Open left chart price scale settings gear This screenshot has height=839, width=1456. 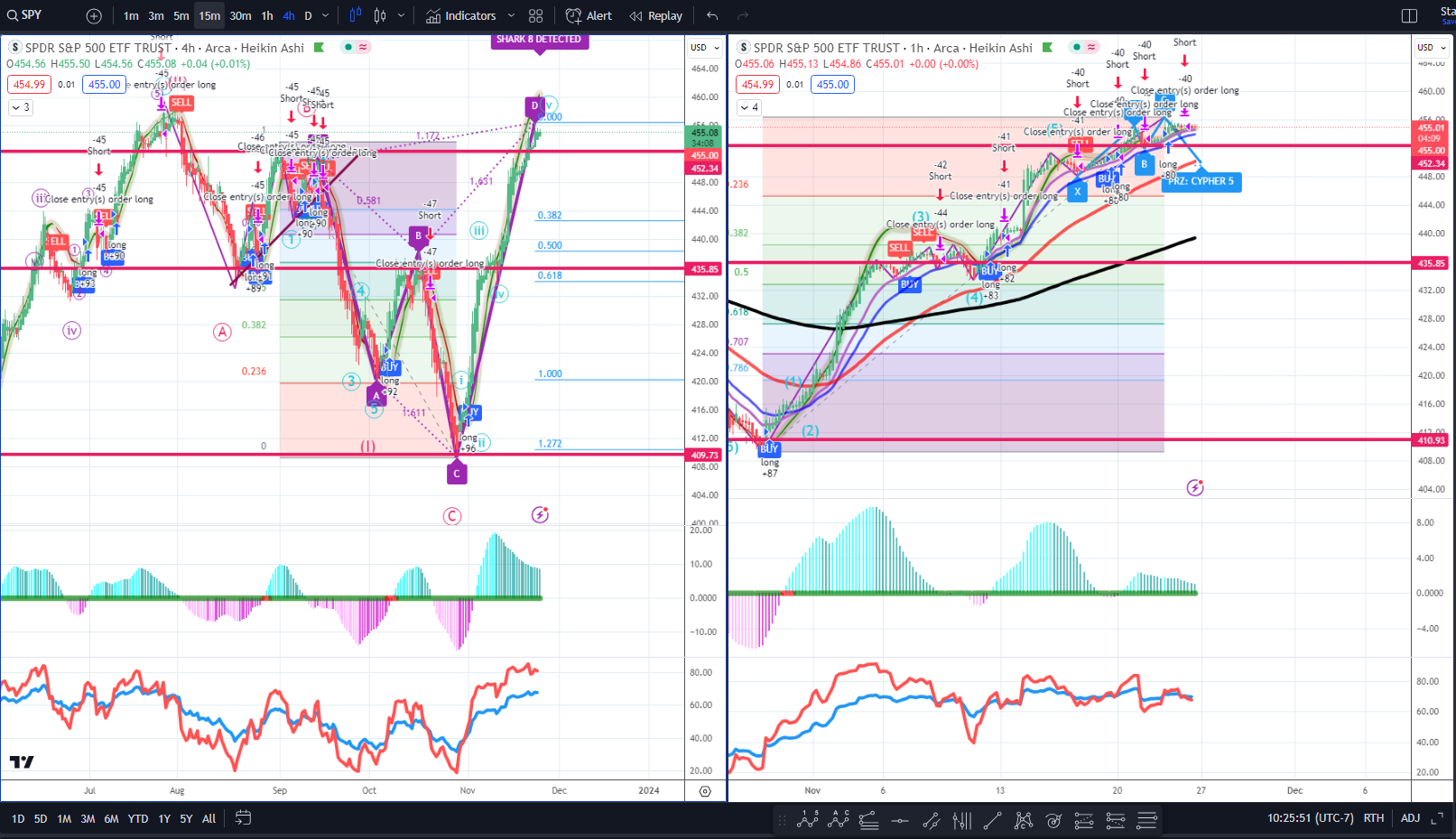pos(705,791)
